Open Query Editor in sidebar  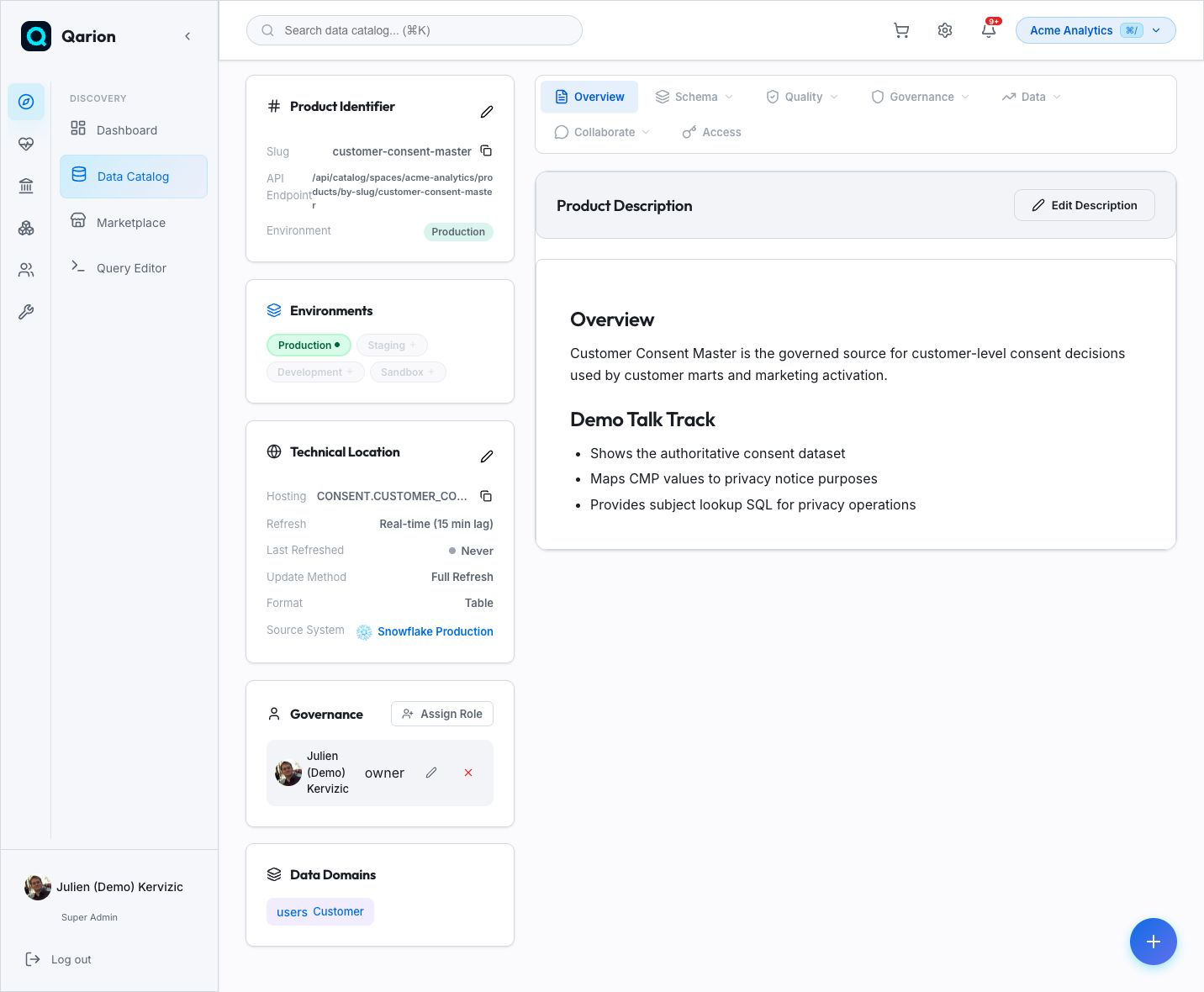(134, 268)
